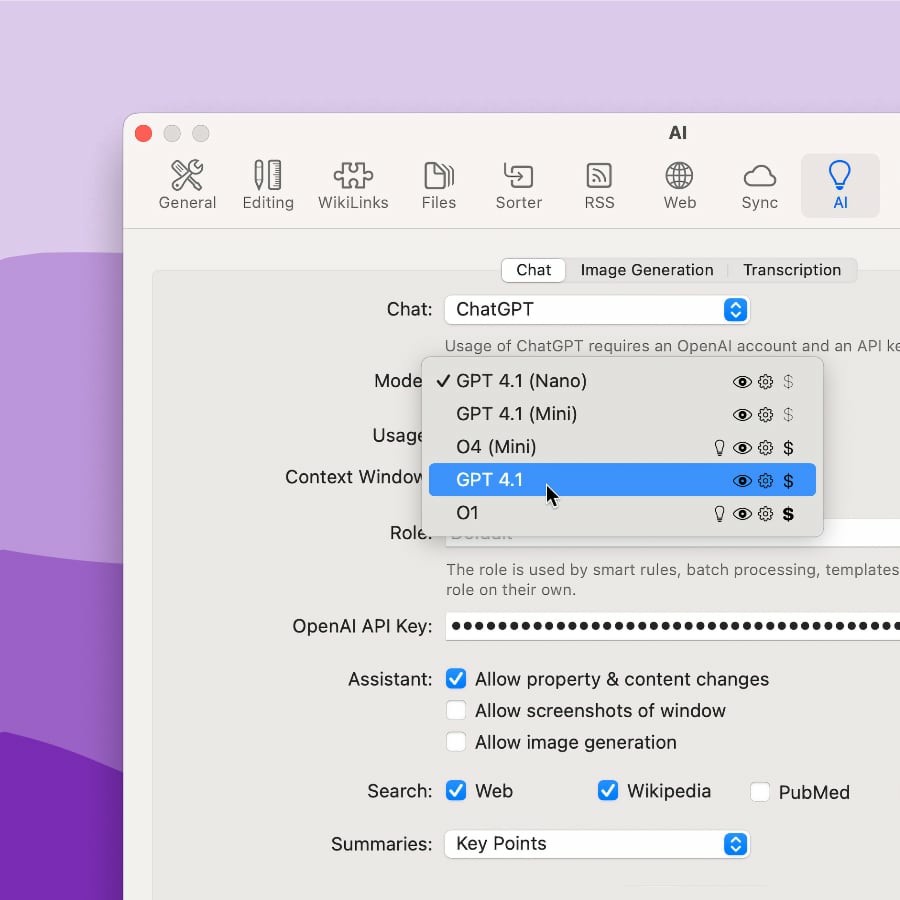Viewport: 900px width, 900px height.
Task: Uncheck the Web search checkbox
Action: pyautogui.click(x=456, y=791)
